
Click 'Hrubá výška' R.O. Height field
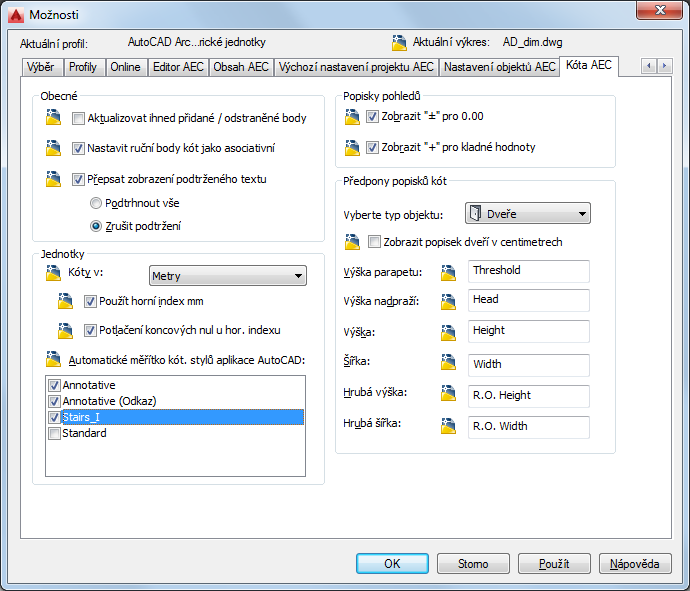529,396
